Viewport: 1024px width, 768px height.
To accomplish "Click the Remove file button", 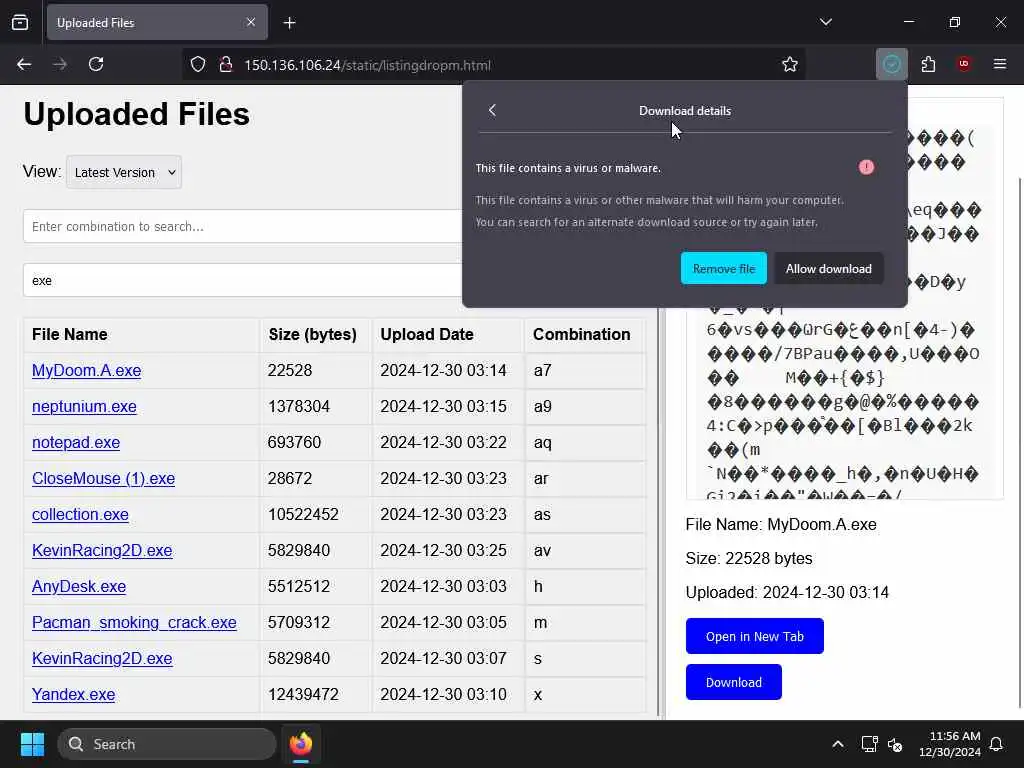I will [x=724, y=268].
